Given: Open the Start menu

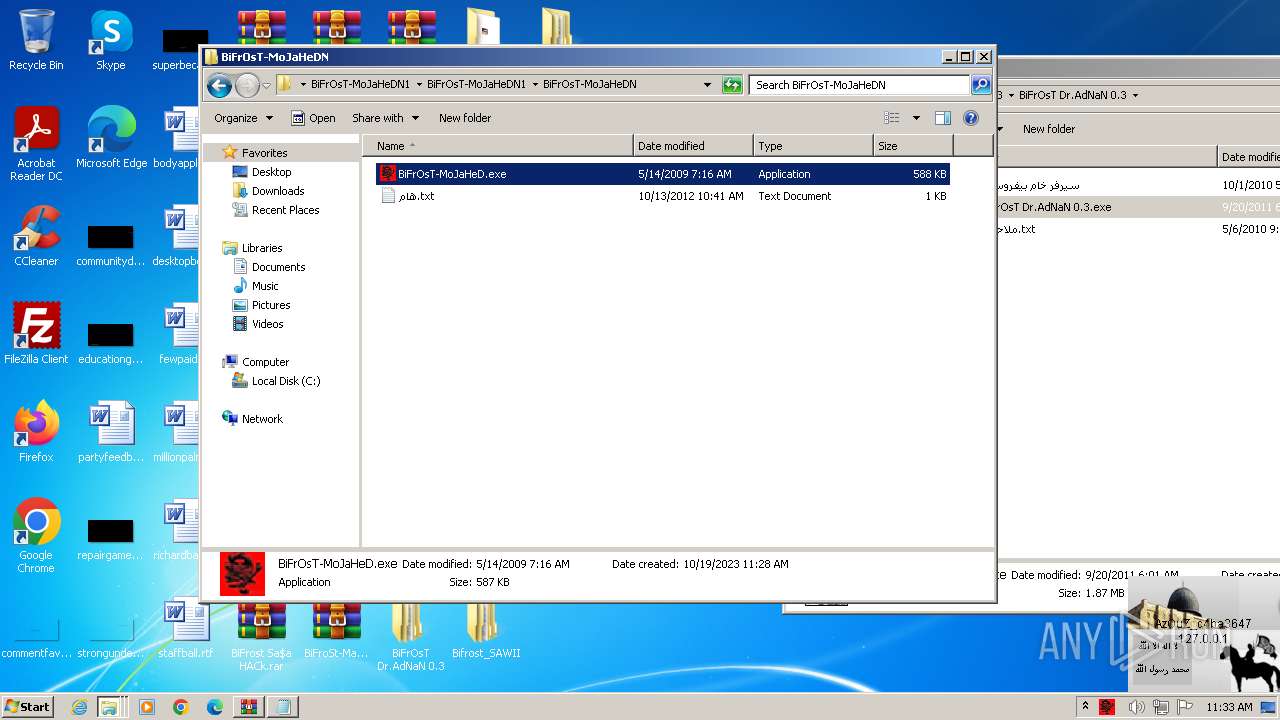Looking at the screenshot, I should click(x=28, y=706).
